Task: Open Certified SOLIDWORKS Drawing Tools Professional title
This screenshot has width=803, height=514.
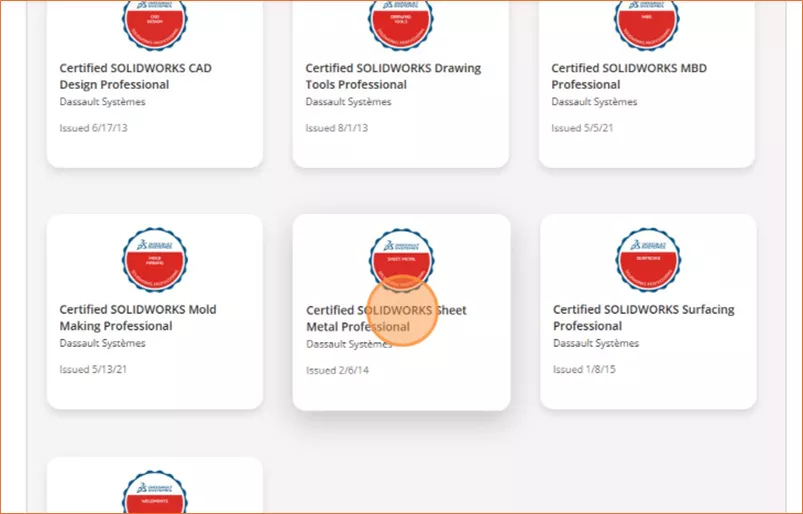Action: [393, 76]
